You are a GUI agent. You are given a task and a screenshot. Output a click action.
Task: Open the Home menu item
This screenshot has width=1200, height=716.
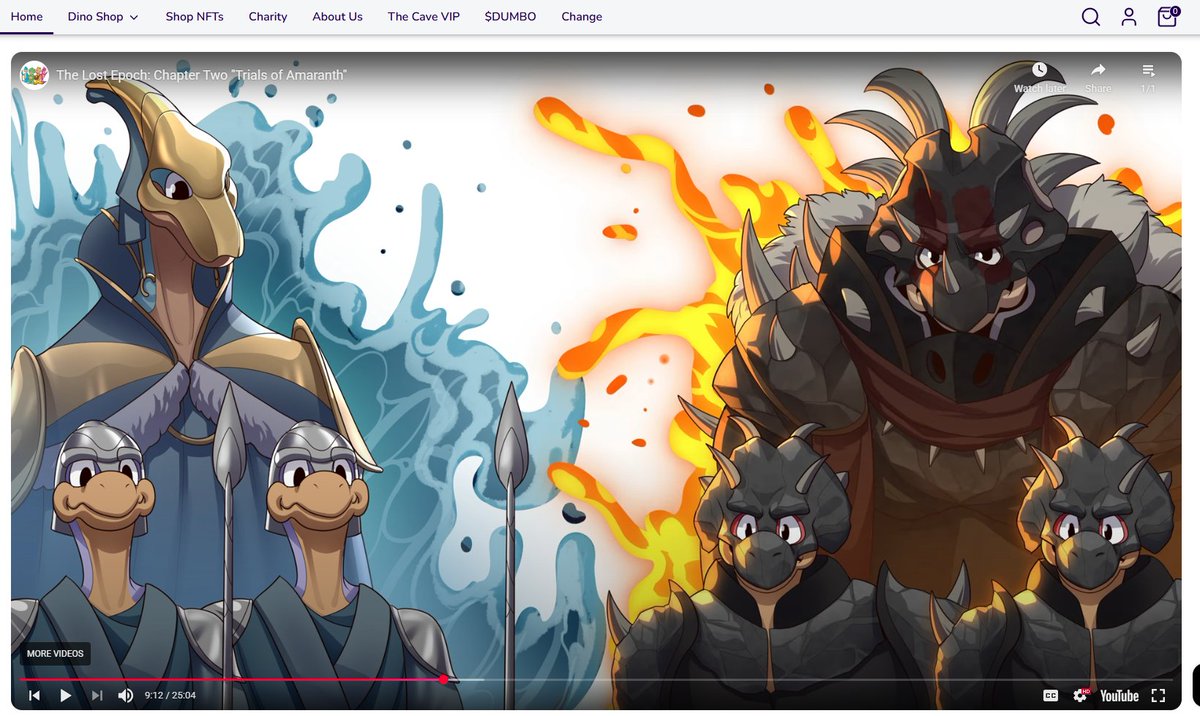[x=27, y=17]
